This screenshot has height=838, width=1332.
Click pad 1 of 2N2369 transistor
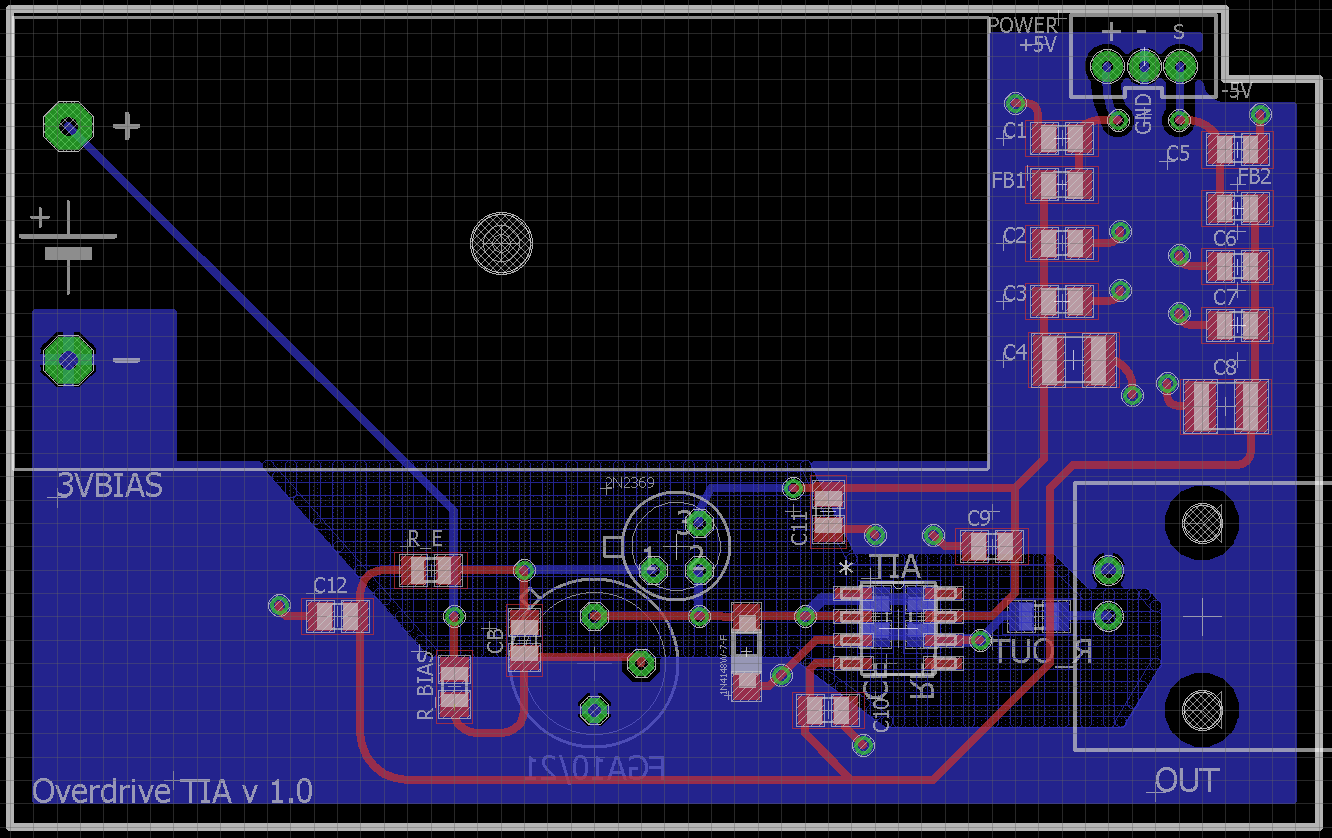coord(654,570)
